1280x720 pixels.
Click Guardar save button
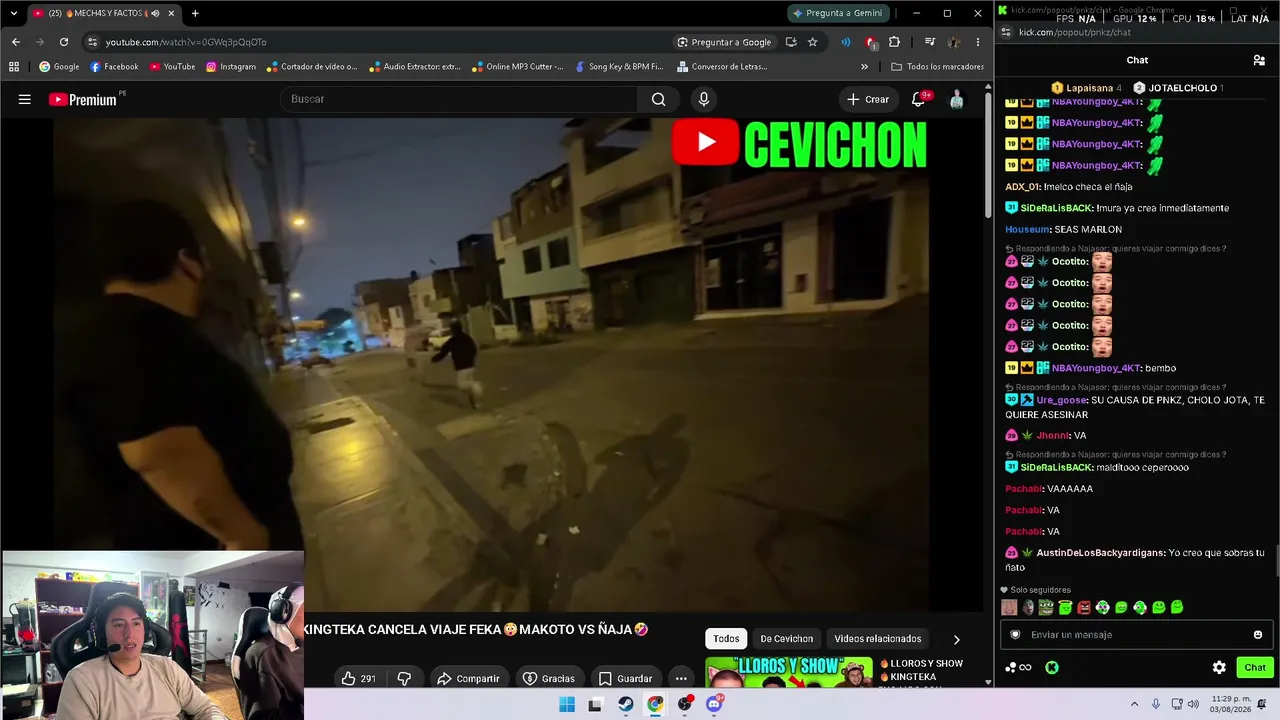(x=626, y=678)
